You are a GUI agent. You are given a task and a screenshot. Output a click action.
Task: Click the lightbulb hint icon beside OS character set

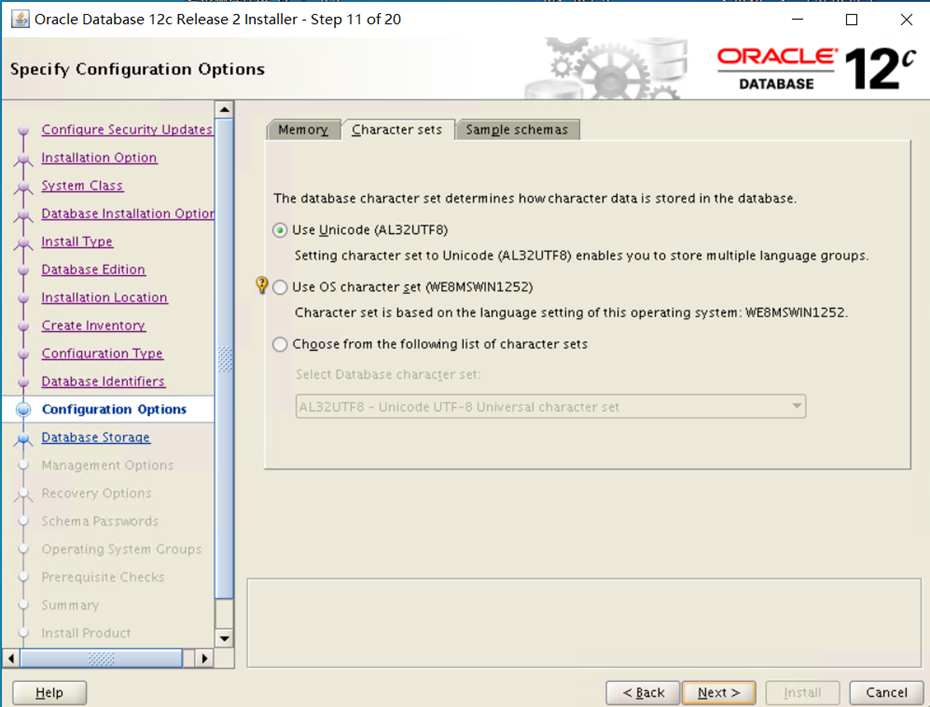click(262, 286)
